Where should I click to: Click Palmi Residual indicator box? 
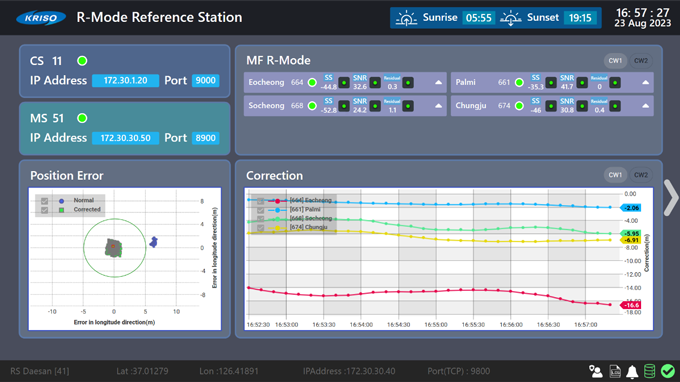(x=615, y=82)
